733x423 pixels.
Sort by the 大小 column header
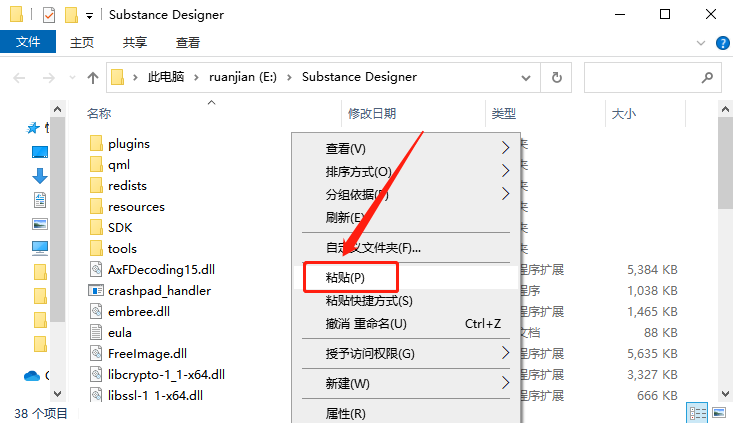624,114
